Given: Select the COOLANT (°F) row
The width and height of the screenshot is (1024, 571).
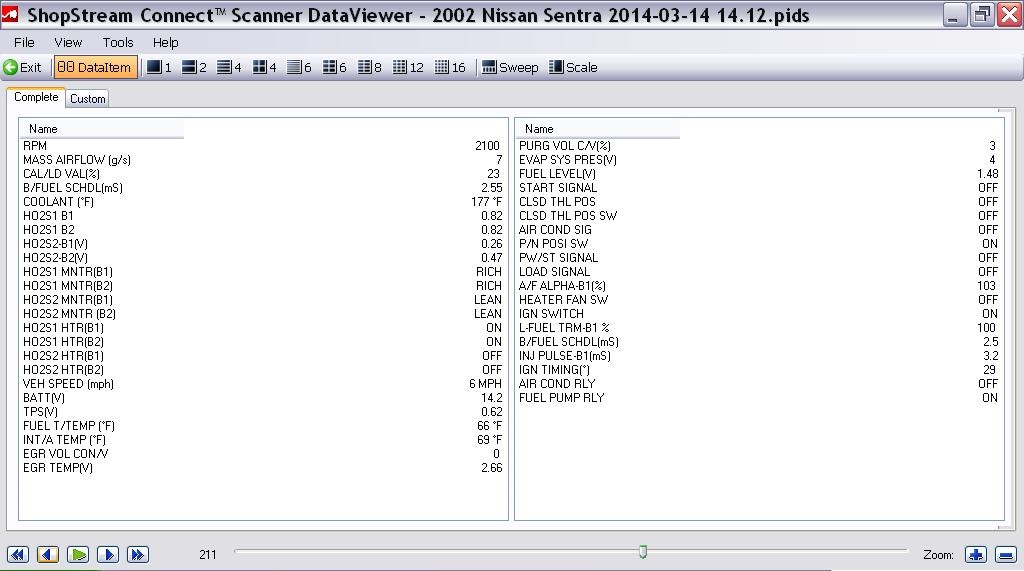Looking at the screenshot, I should point(263,202).
